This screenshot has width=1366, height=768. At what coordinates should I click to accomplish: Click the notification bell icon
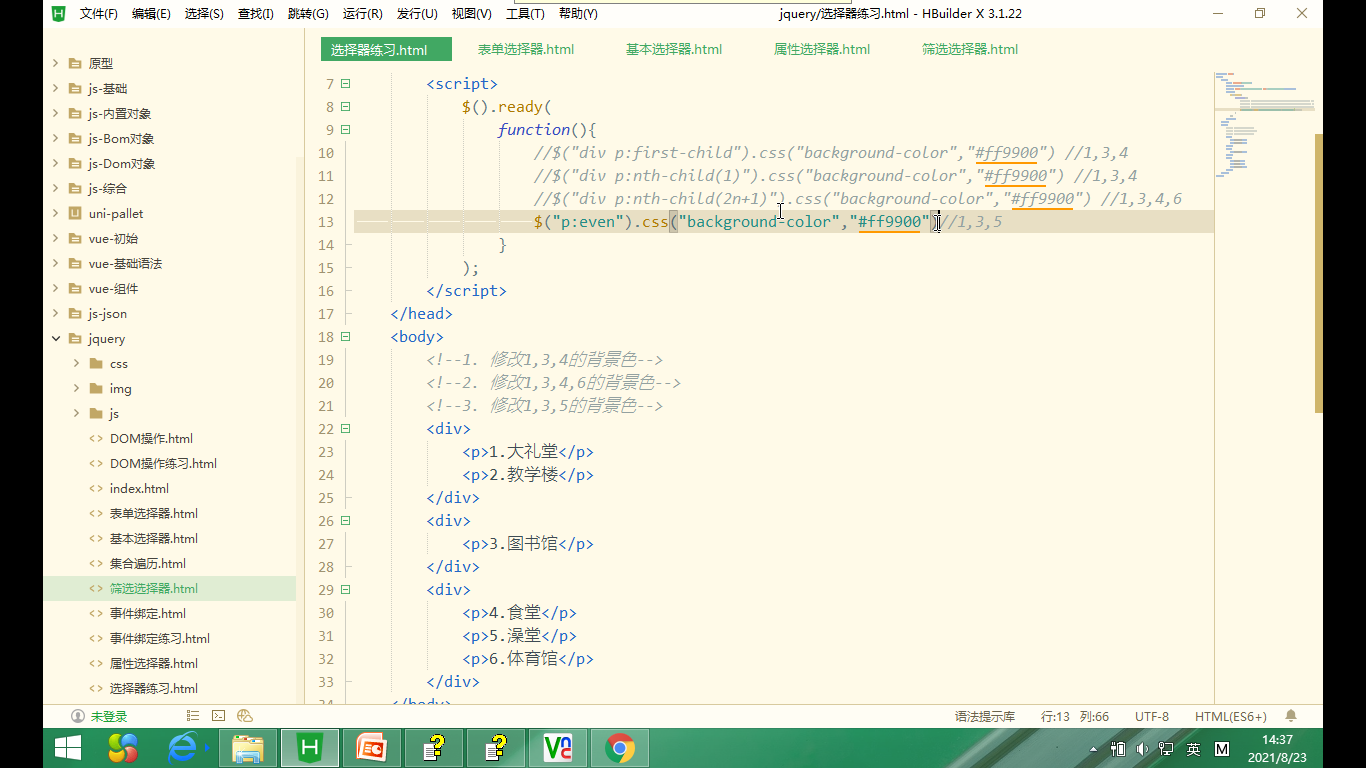point(1291,716)
